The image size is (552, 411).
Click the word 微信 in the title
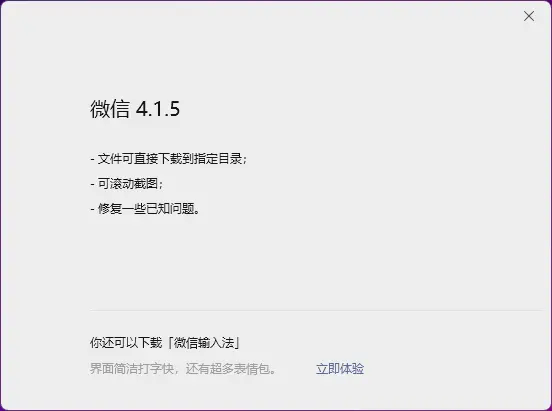(110, 108)
